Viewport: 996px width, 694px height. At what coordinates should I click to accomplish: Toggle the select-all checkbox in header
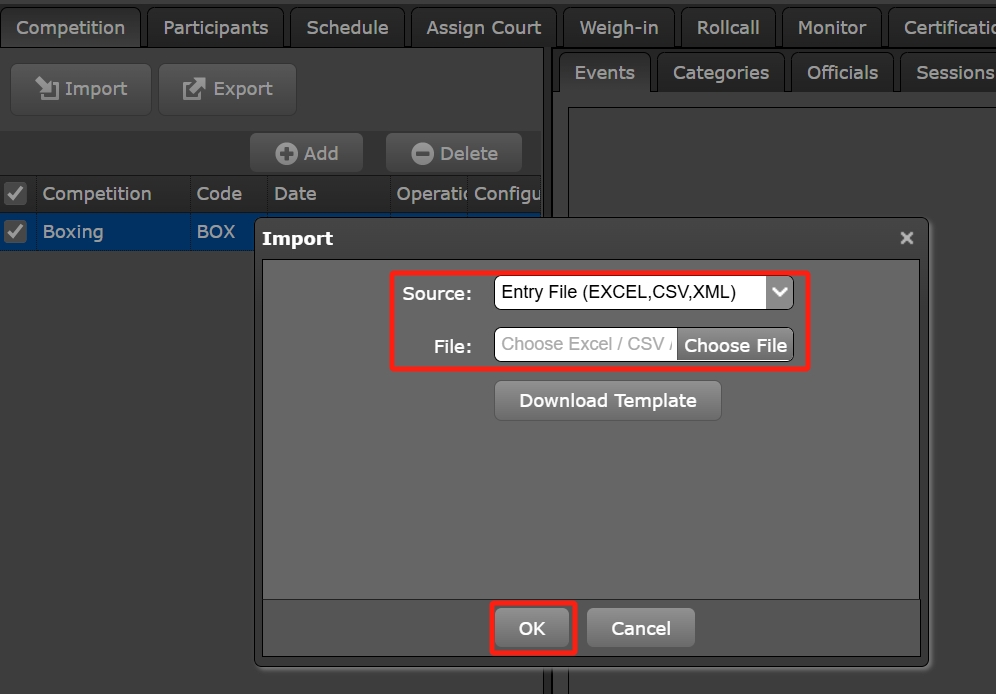pyautogui.click(x=16, y=193)
